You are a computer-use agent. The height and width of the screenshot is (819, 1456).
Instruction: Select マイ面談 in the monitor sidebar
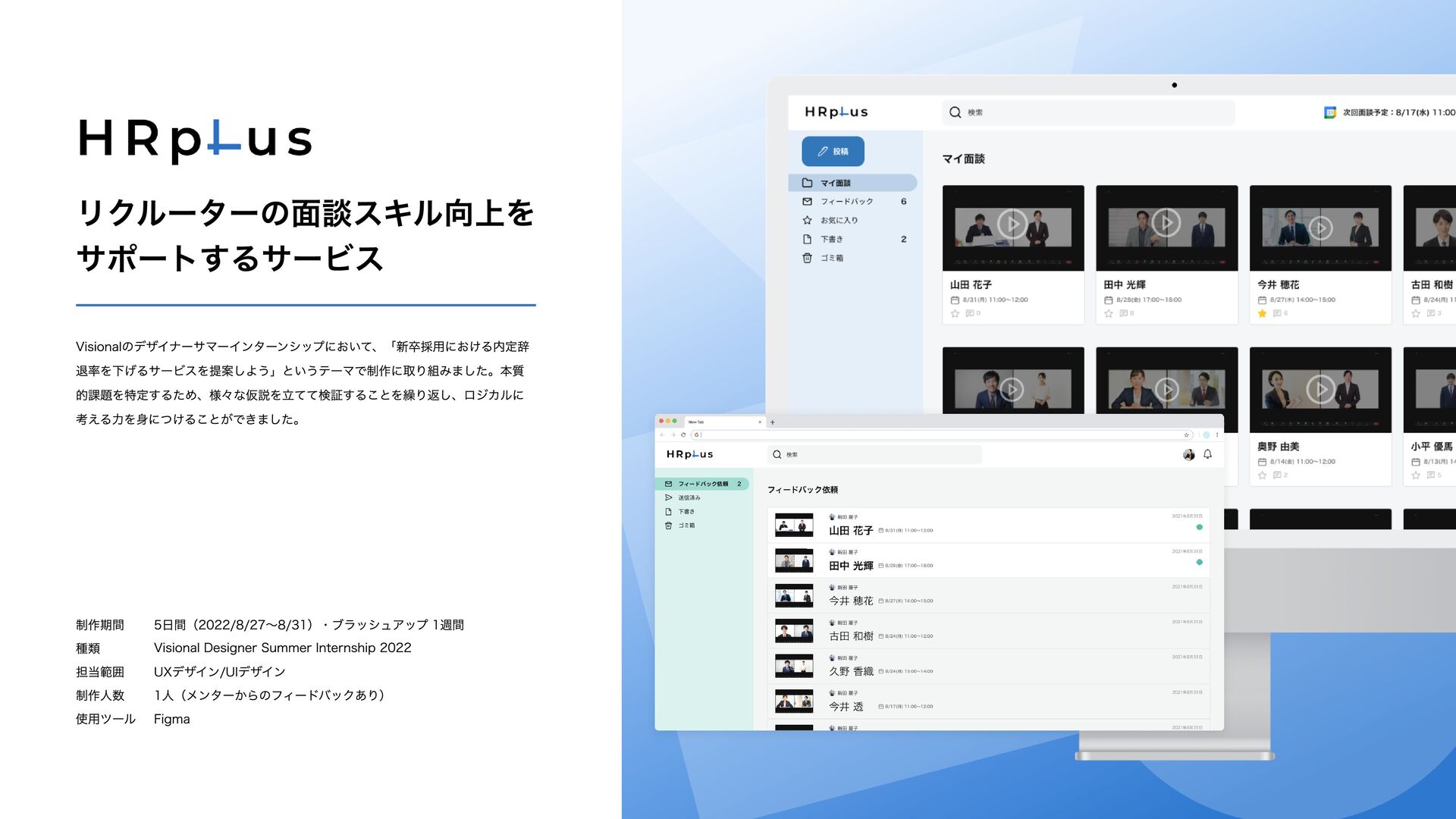(852, 183)
